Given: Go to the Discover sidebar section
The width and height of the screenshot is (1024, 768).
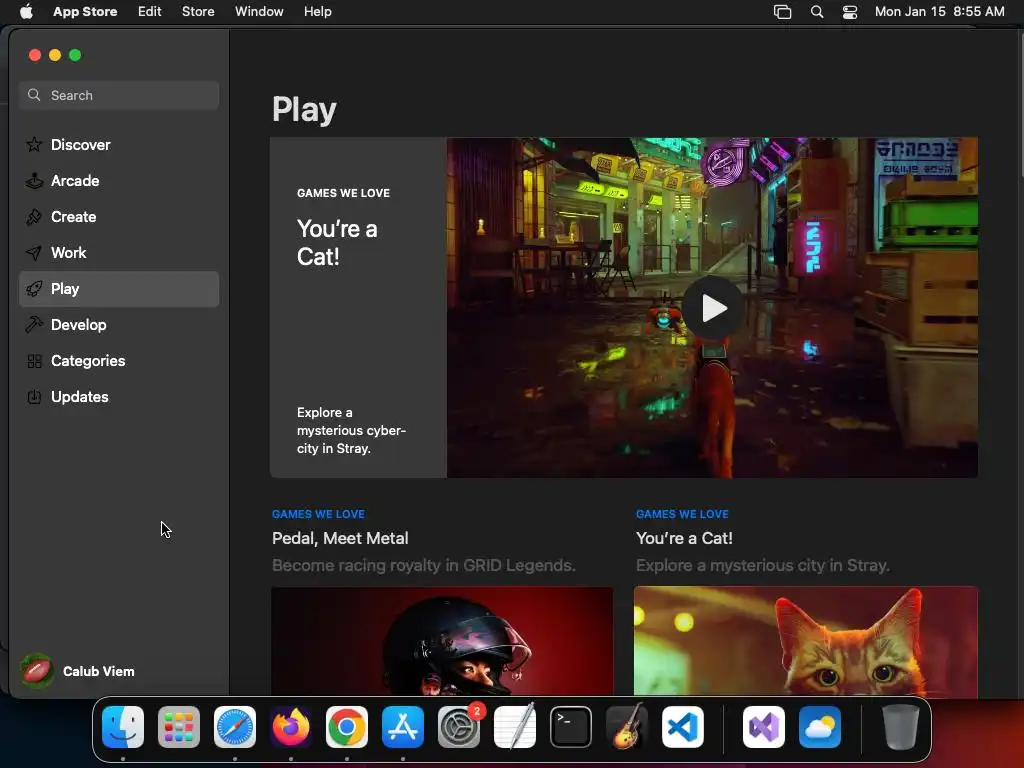Looking at the screenshot, I should tap(119, 144).
